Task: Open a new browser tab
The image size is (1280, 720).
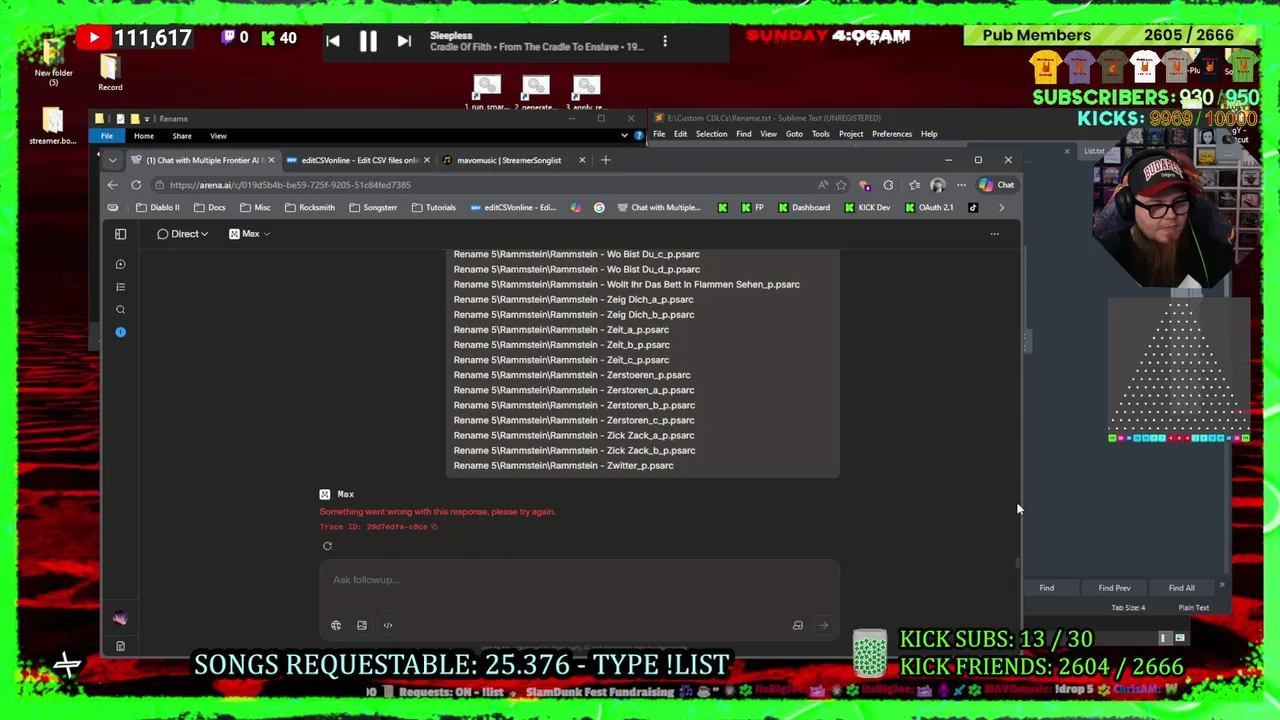Action: (x=605, y=160)
